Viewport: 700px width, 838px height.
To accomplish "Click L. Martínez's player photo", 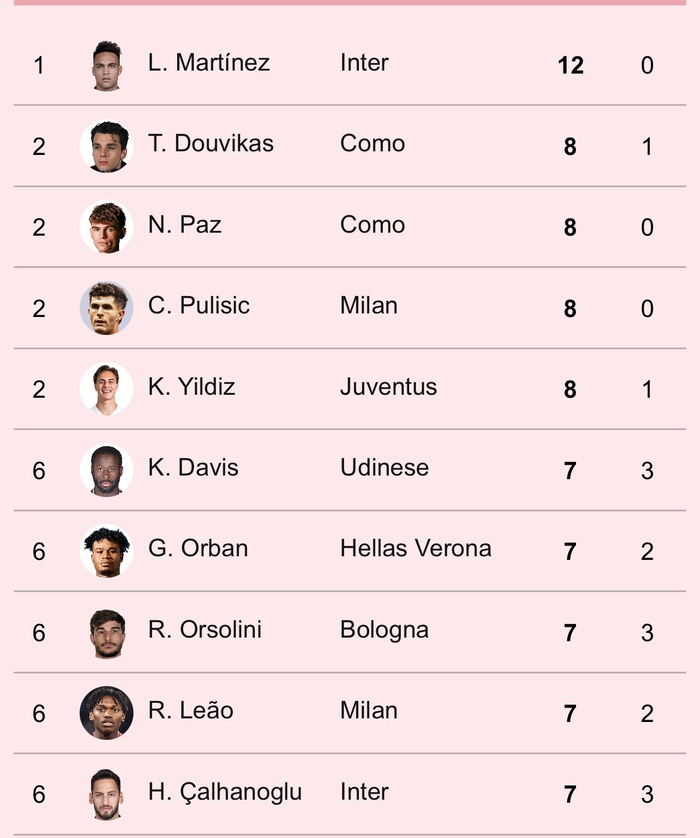I will pos(106,65).
